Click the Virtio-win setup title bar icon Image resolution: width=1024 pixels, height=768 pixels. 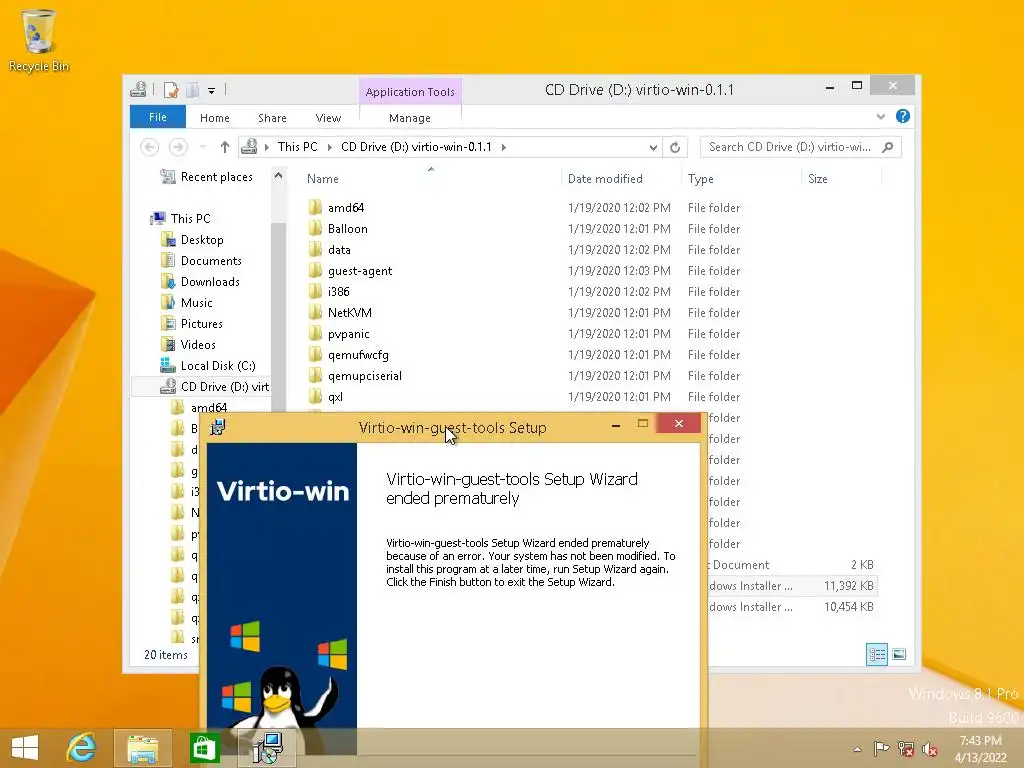click(217, 427)
